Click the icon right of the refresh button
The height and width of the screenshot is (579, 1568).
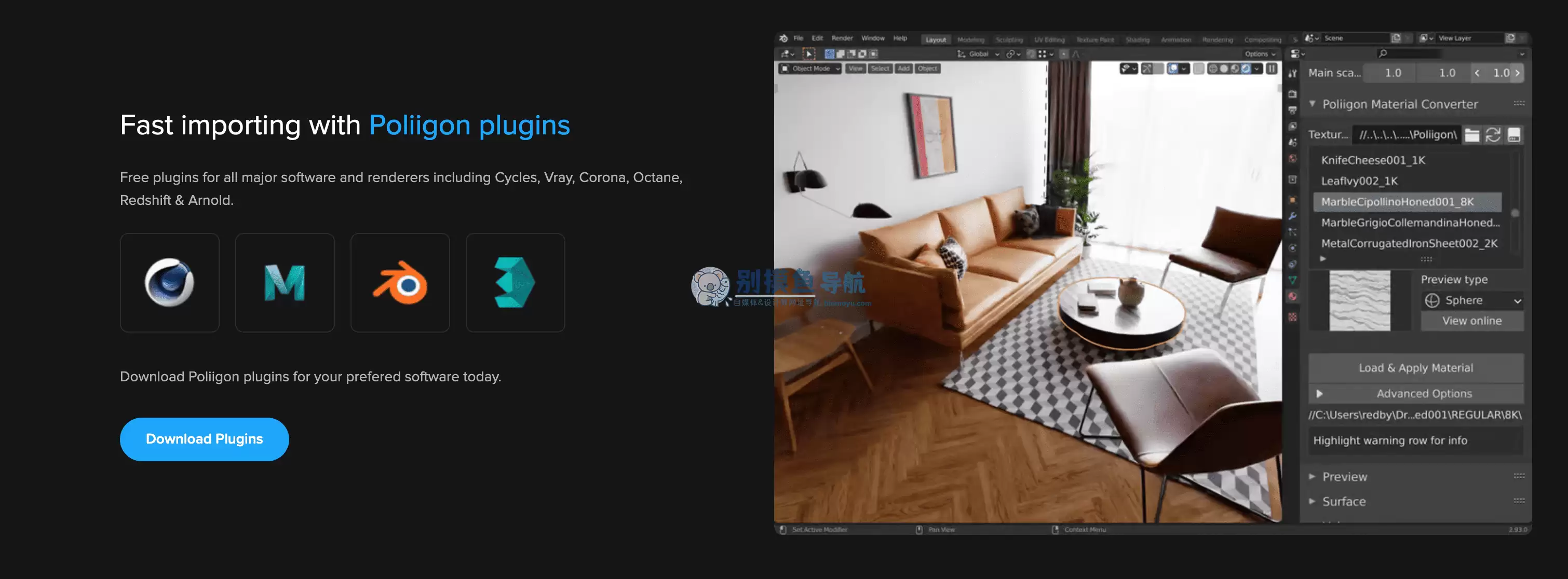[1514, 135]
